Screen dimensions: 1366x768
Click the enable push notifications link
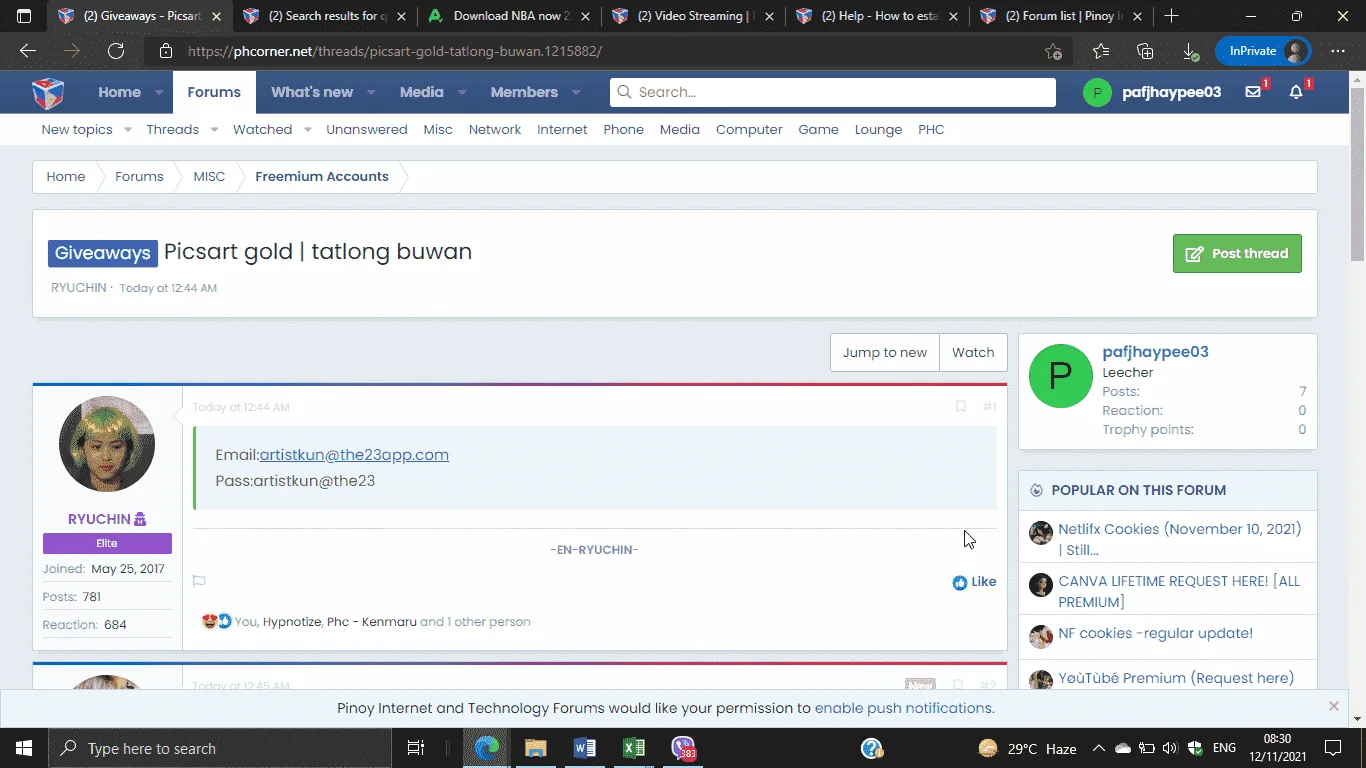pos(903,708)
